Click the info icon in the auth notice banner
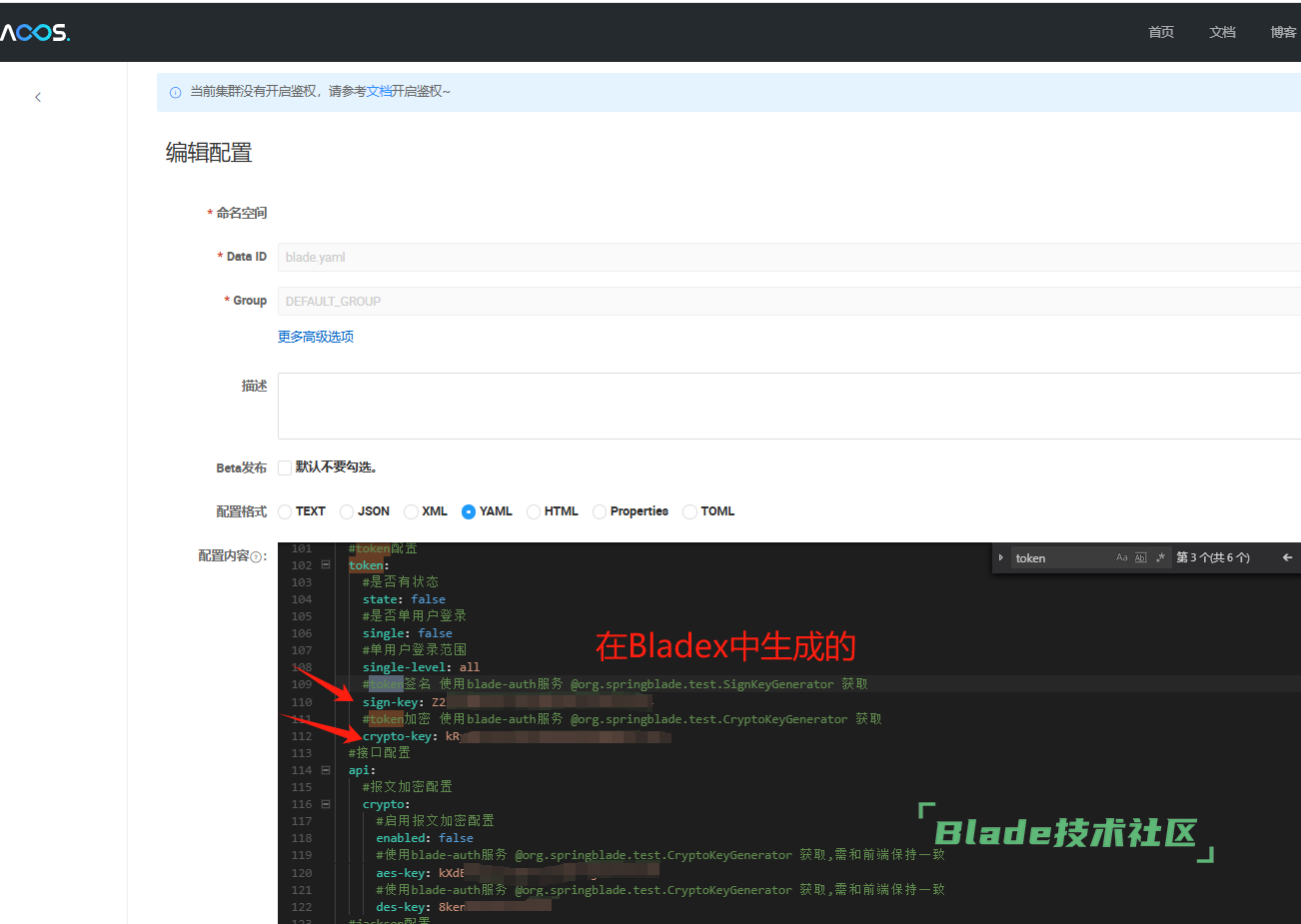Viewport: 1301px width, 924px height. (x=175, y=92)
